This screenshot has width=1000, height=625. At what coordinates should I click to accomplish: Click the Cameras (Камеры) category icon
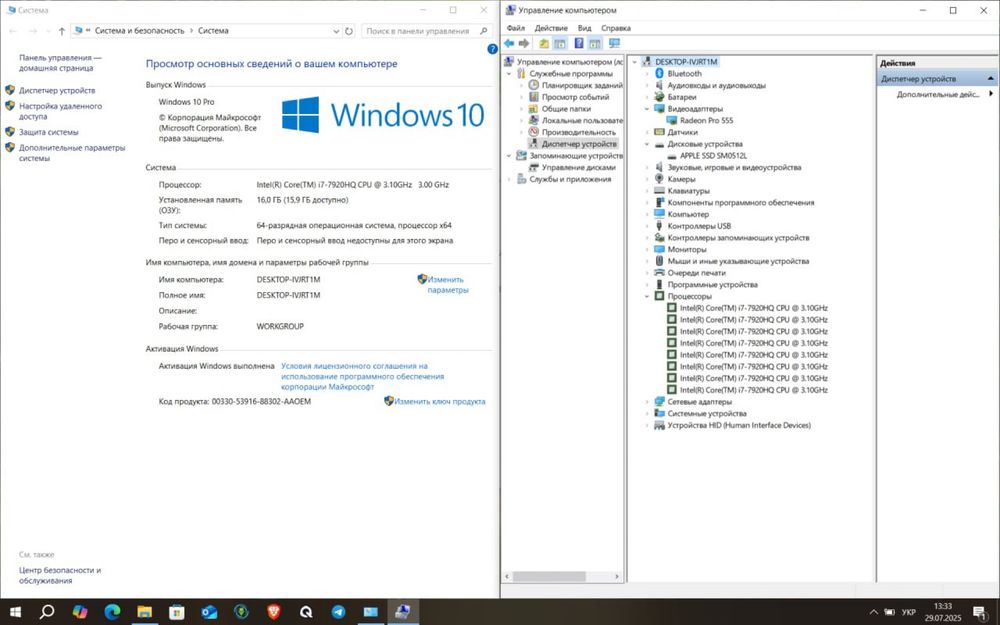(659, 179)
